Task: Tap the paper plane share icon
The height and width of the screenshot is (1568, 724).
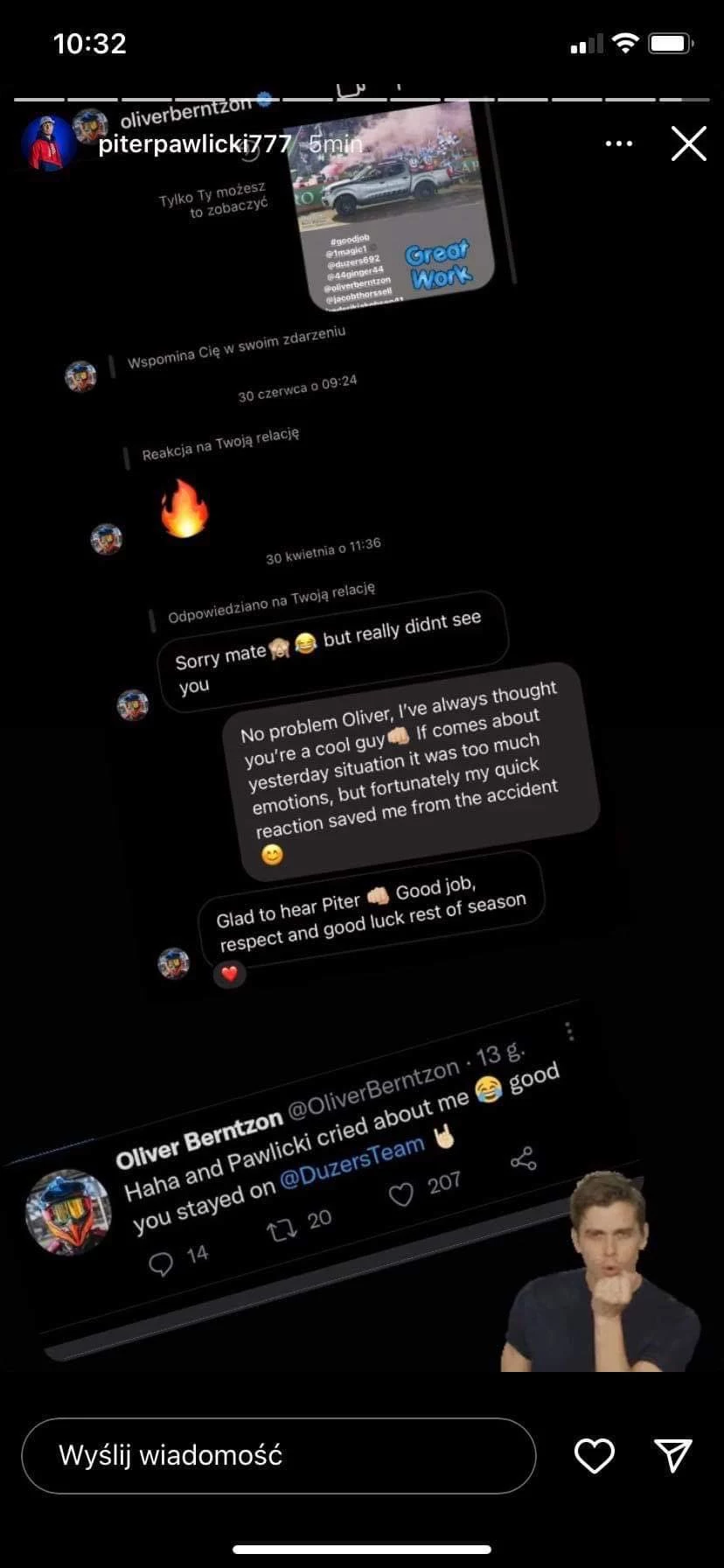Action: point(673,1455)
